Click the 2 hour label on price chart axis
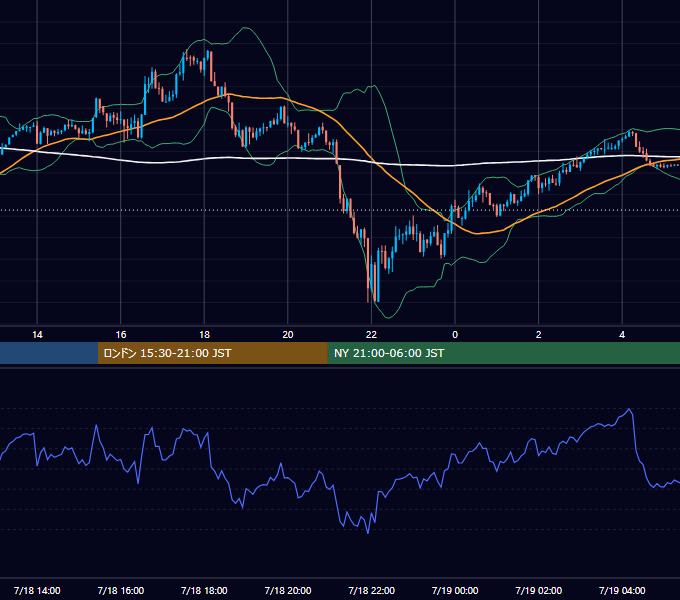This screenshot has width=680, height=600. 539,335
